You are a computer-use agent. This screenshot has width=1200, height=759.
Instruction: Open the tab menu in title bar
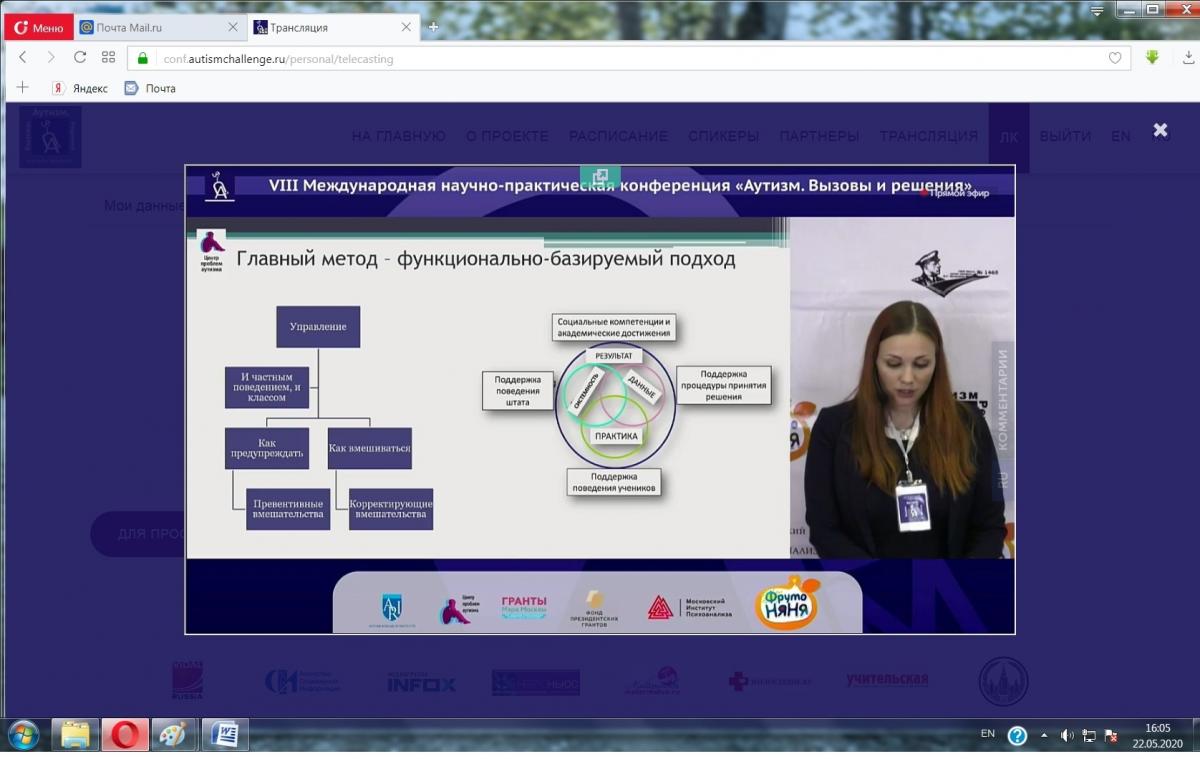click(1097, 10)
